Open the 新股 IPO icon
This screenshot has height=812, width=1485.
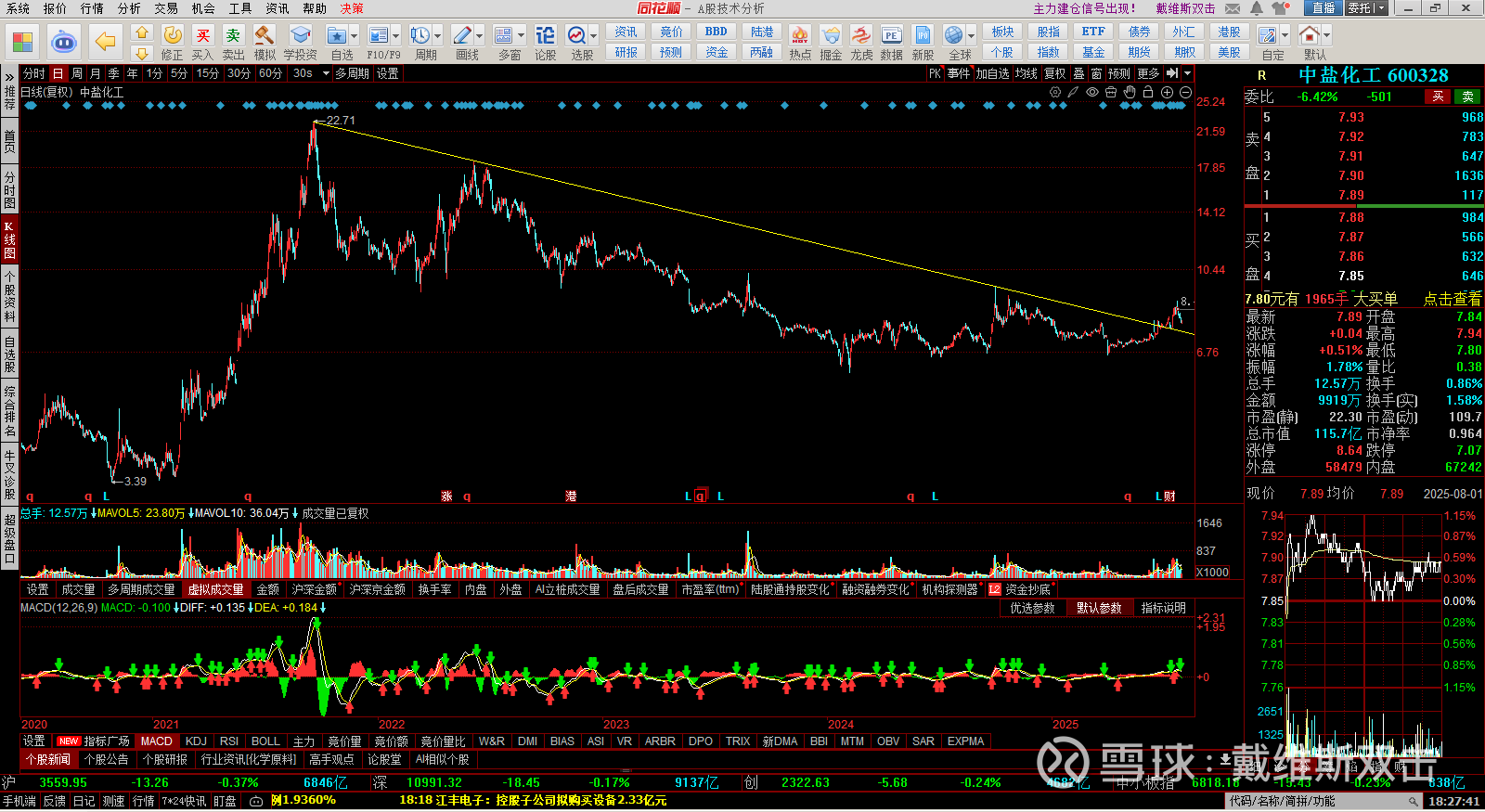(923, 35)
